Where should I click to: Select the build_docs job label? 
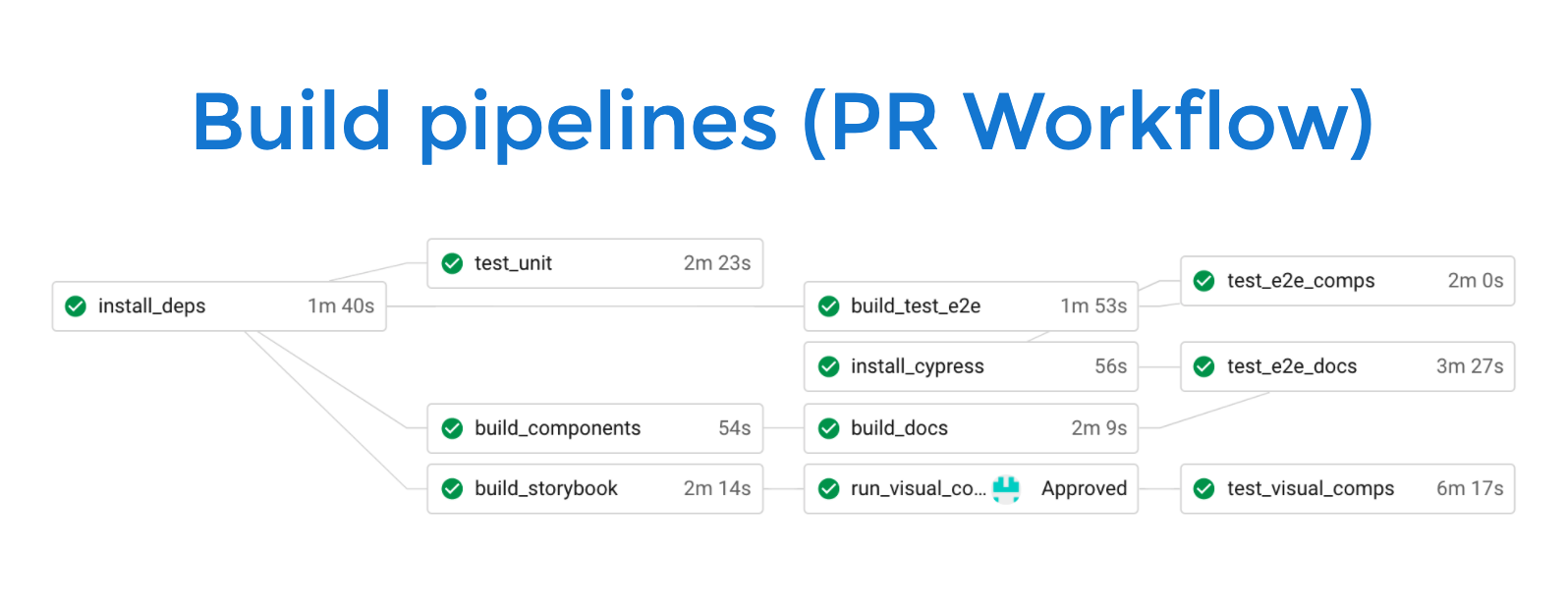pos(899,428)
